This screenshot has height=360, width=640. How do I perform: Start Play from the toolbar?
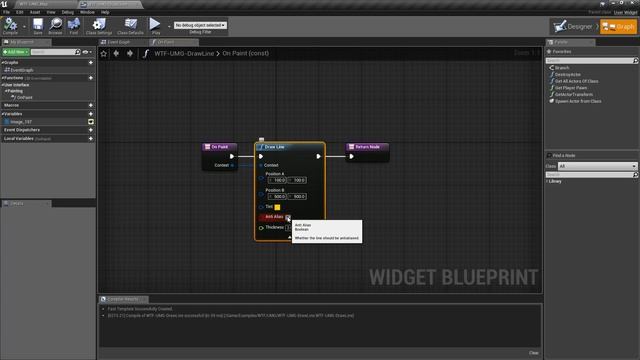155,26
